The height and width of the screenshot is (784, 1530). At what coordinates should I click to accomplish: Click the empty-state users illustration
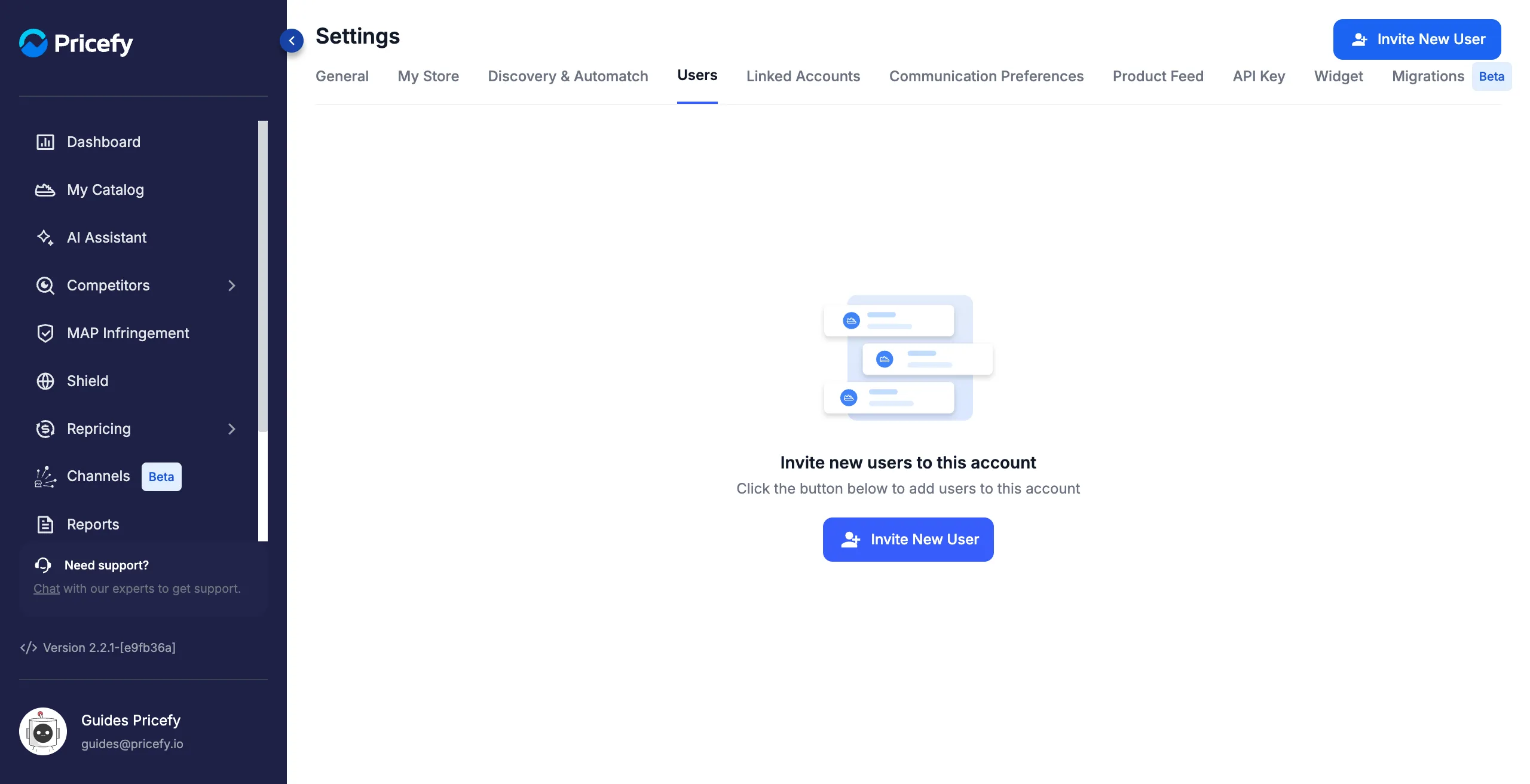(908, 357)
